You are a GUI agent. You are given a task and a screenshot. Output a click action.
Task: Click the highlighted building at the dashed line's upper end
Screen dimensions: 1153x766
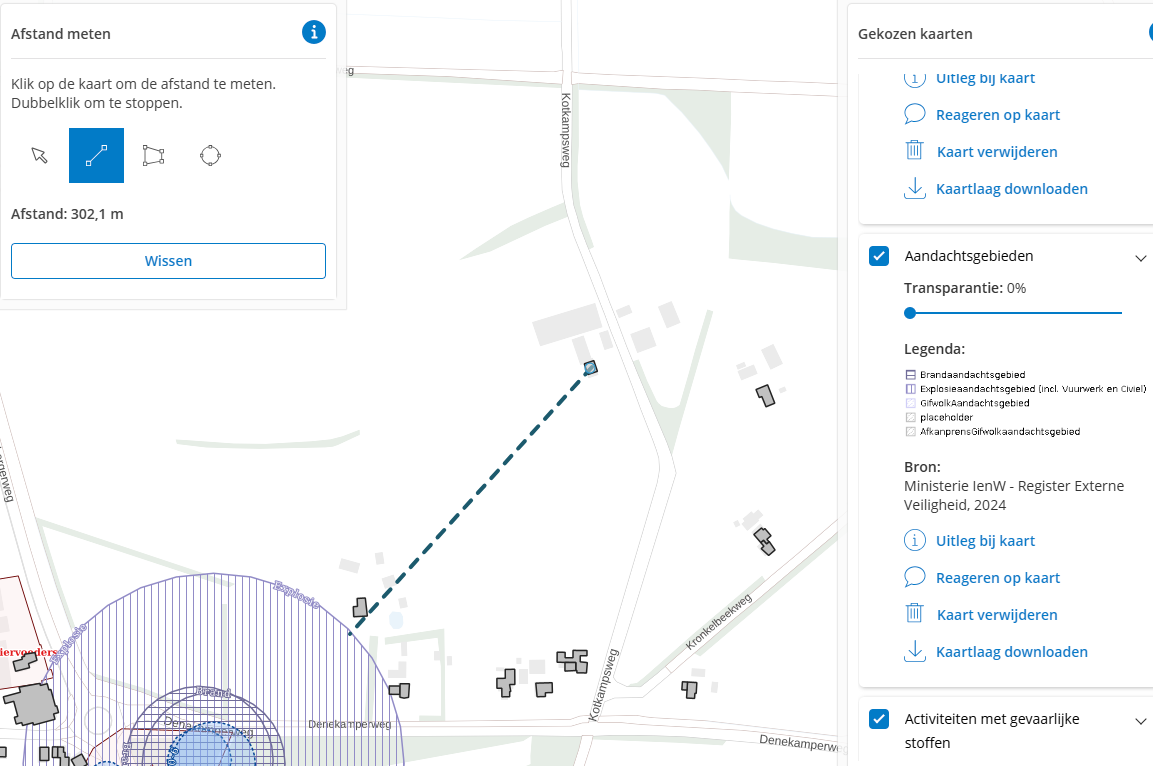[590, 368]
